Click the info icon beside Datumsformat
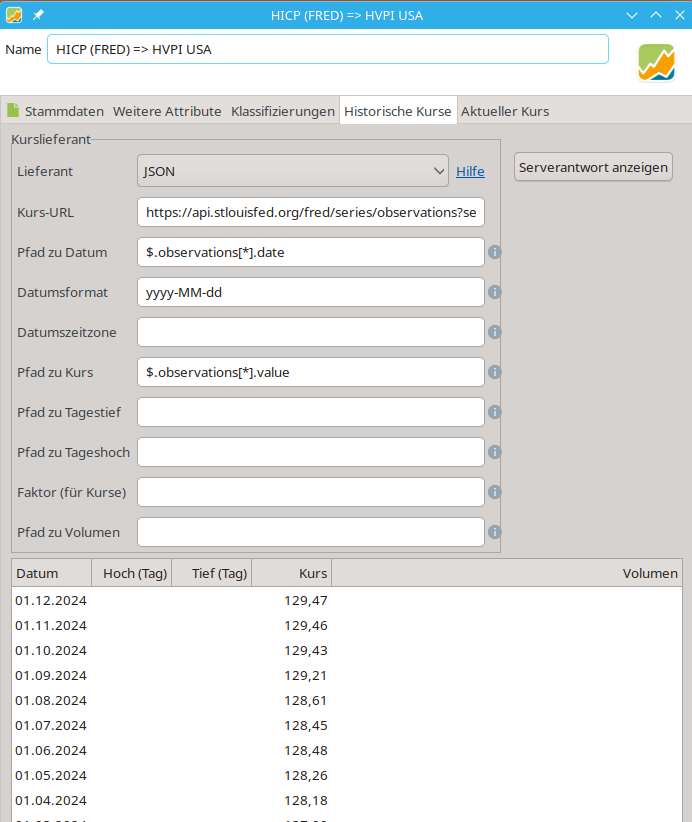This screenshot has width=692, height=822. coord(494,292)
